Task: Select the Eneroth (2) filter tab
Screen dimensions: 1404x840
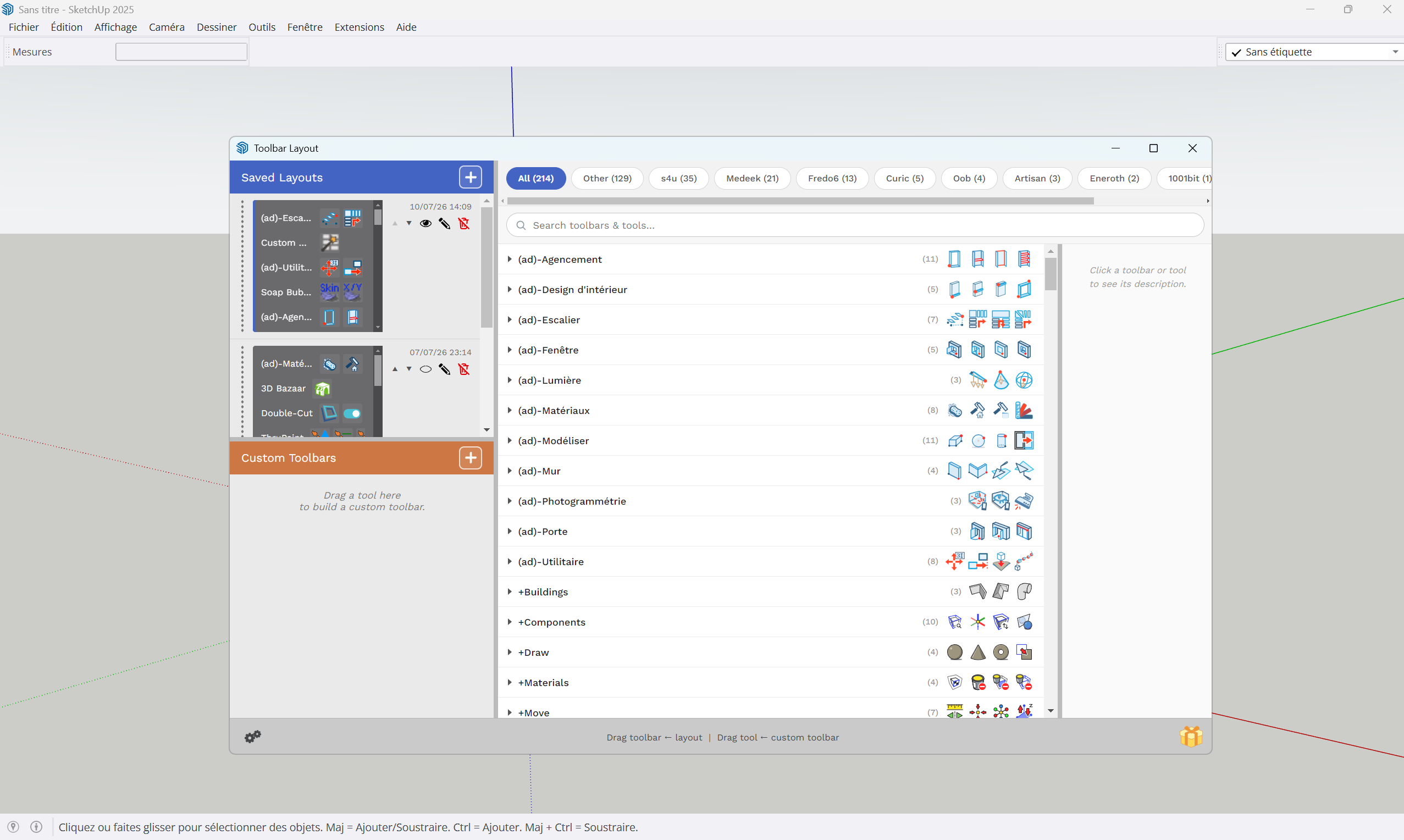Action: [1114, 178]
